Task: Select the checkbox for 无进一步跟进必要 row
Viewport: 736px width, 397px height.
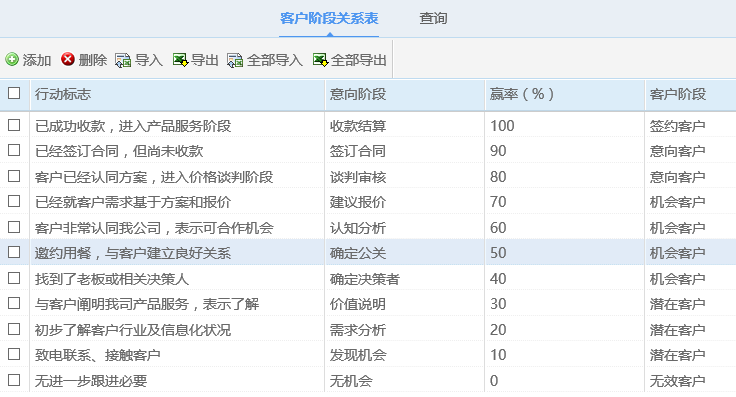Action: click(14, 380)
